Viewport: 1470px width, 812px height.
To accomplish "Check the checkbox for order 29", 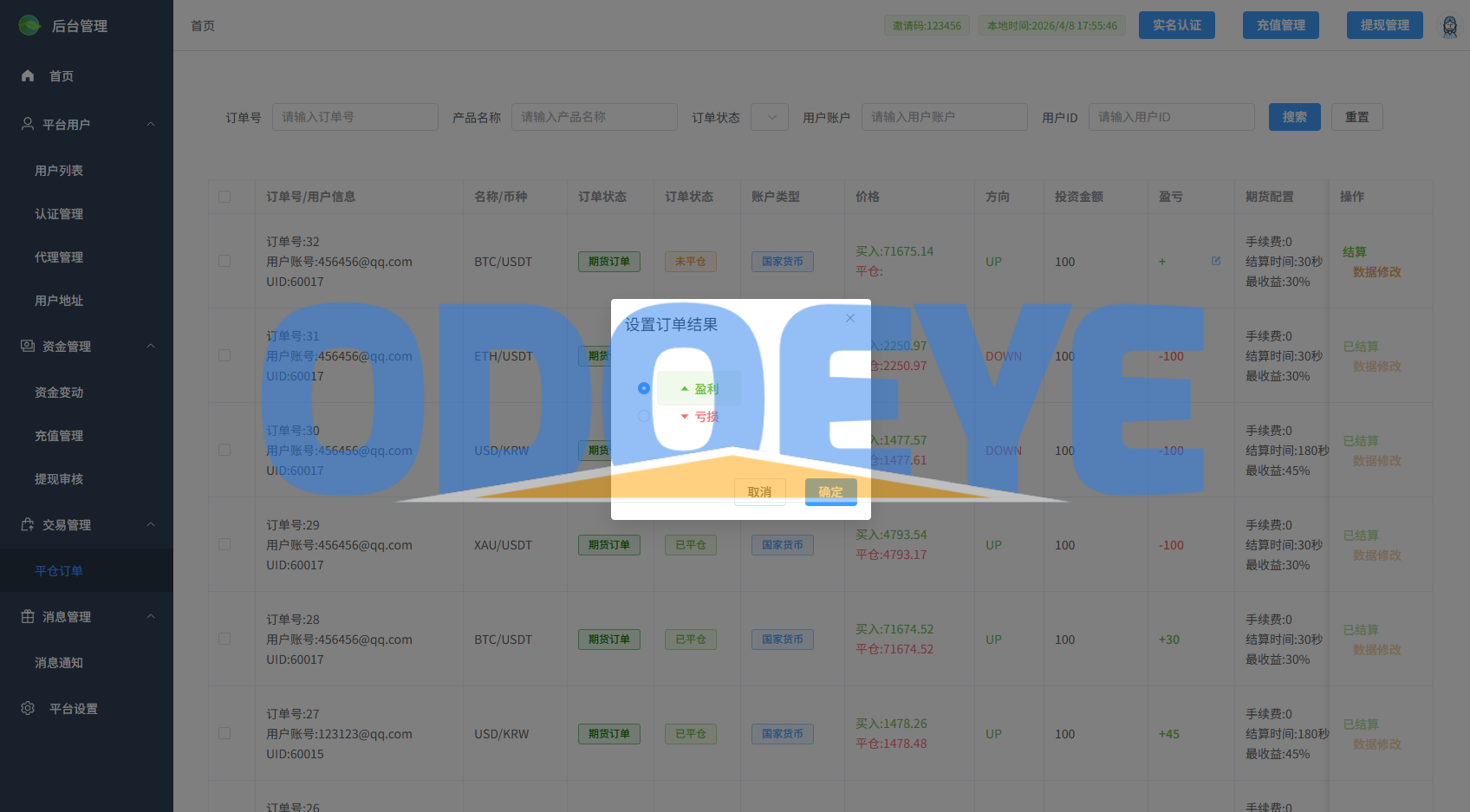I will coord(224,544).
